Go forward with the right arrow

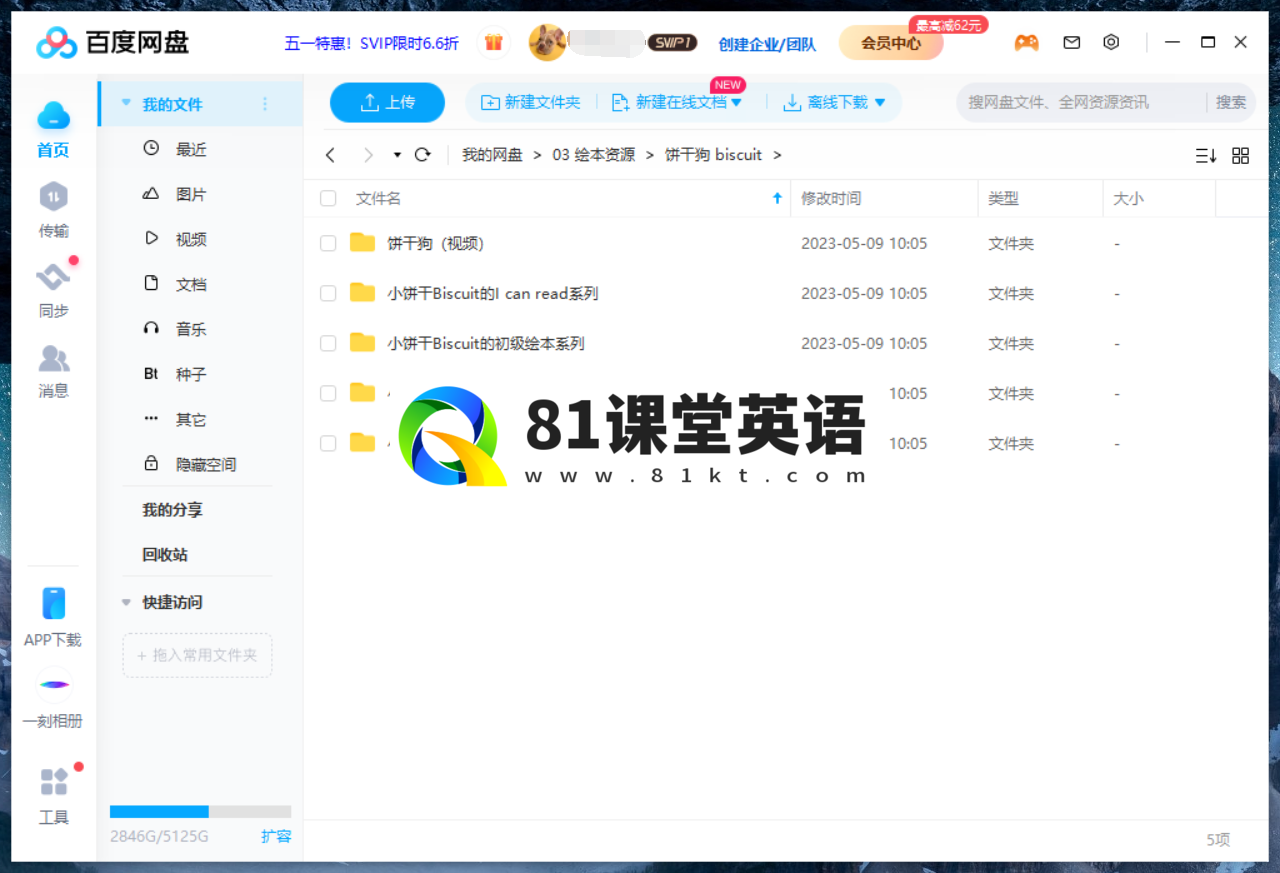pos(368,155)
